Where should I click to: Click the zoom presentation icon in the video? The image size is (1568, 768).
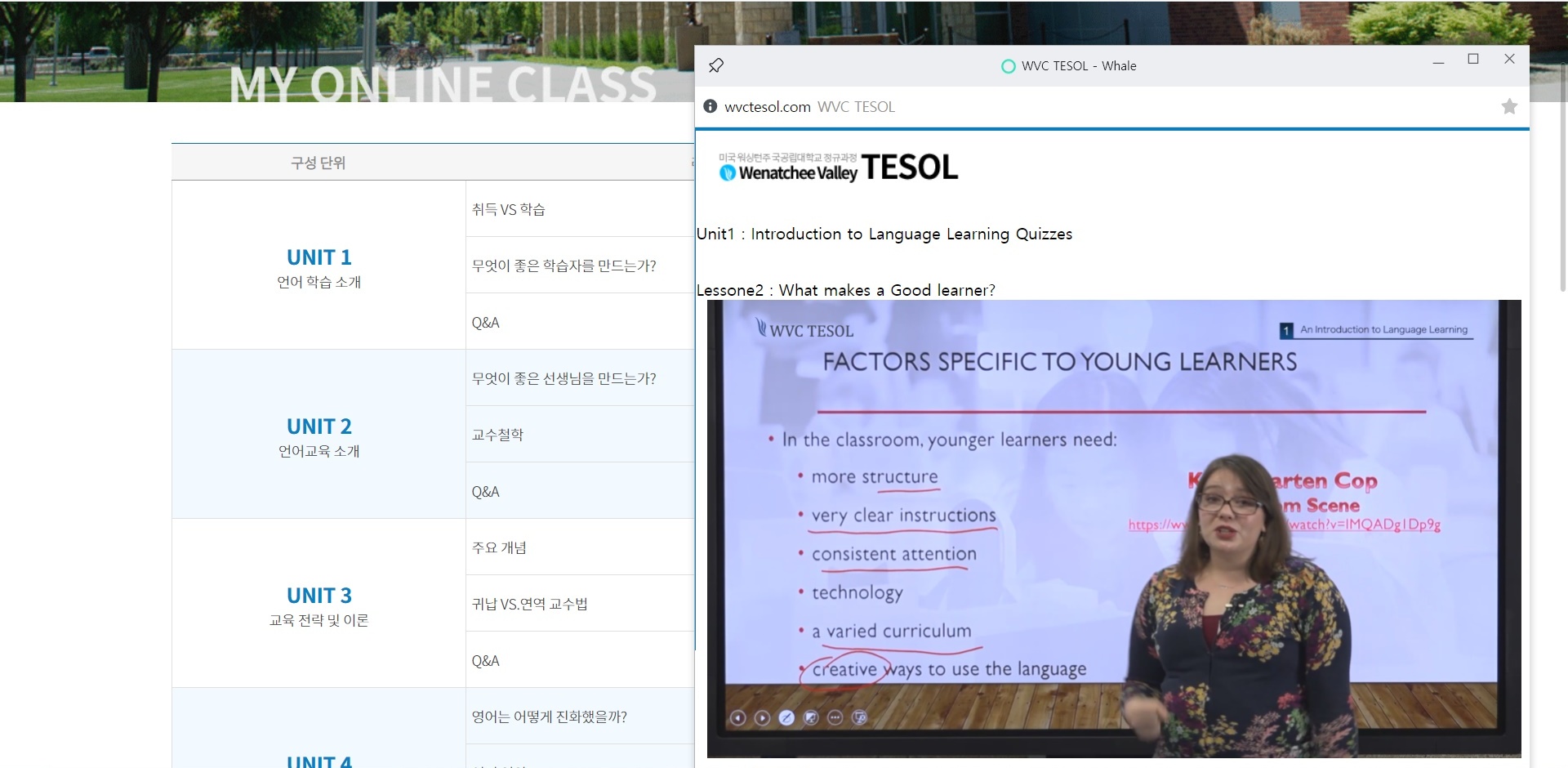click(x=859, y=717)
